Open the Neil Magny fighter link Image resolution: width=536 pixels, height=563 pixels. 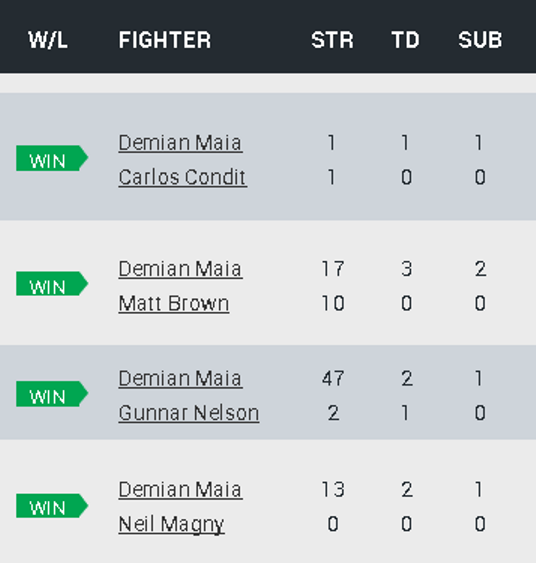(x=172, y=525)
